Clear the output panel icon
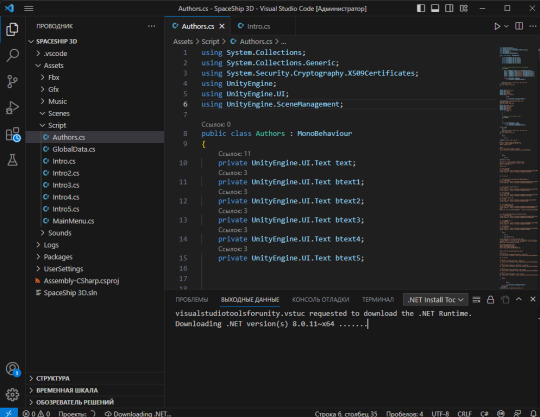 click(x=476, y=300)
